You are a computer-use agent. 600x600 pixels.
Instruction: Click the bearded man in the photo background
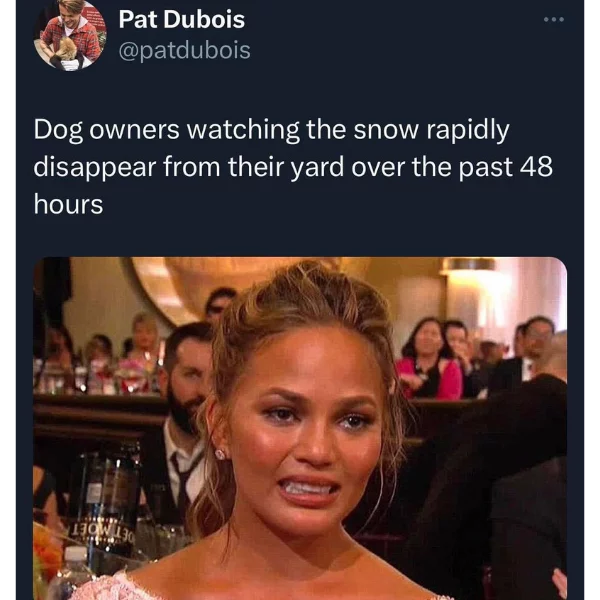click(x=186, y=402)
